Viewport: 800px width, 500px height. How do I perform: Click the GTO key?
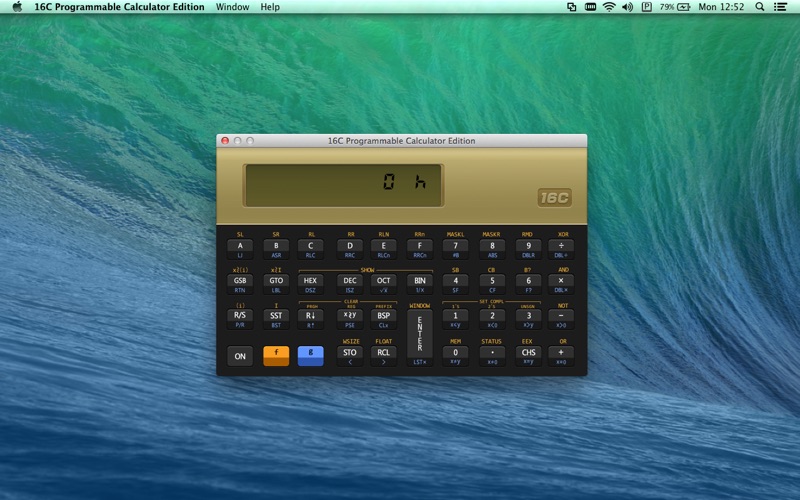click(x=276, y=284)
